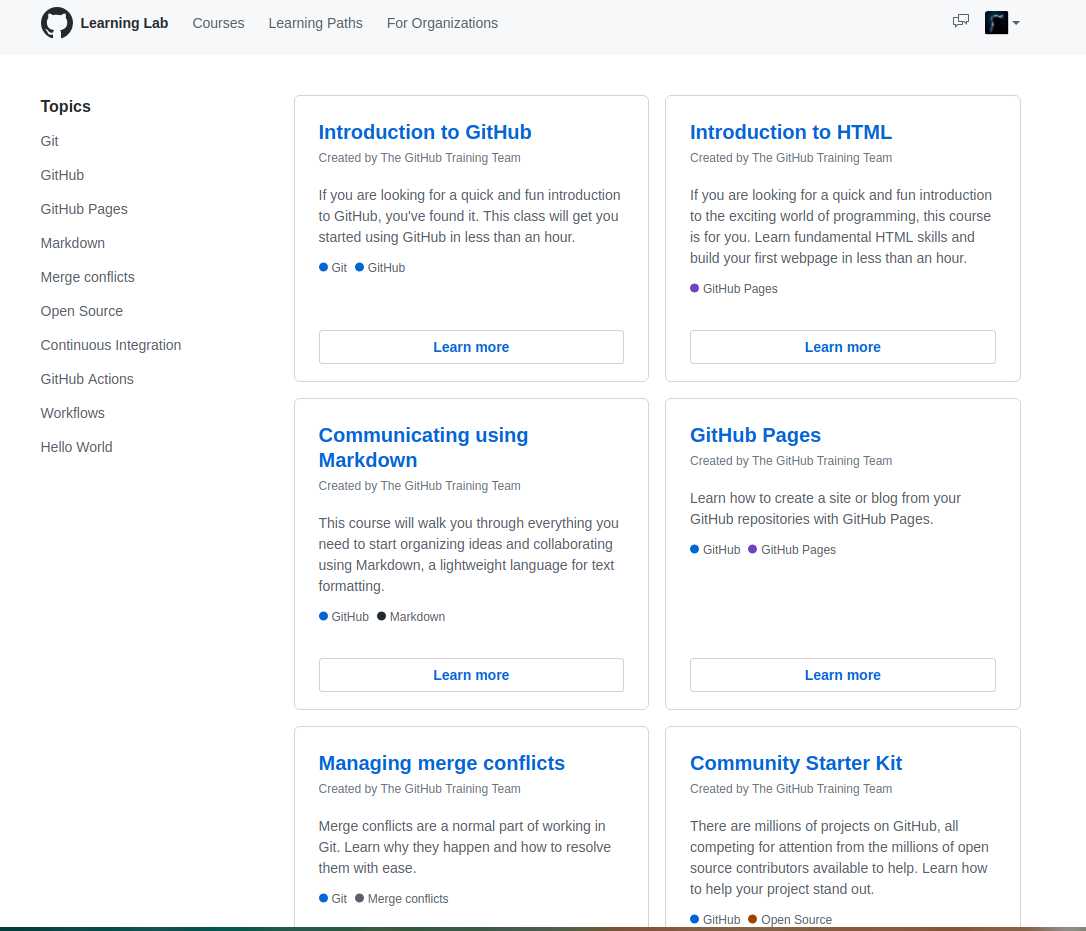Expand the user account dropdown arrow
Viewport: 1086px width, 931px height.
click(1016, 23)
